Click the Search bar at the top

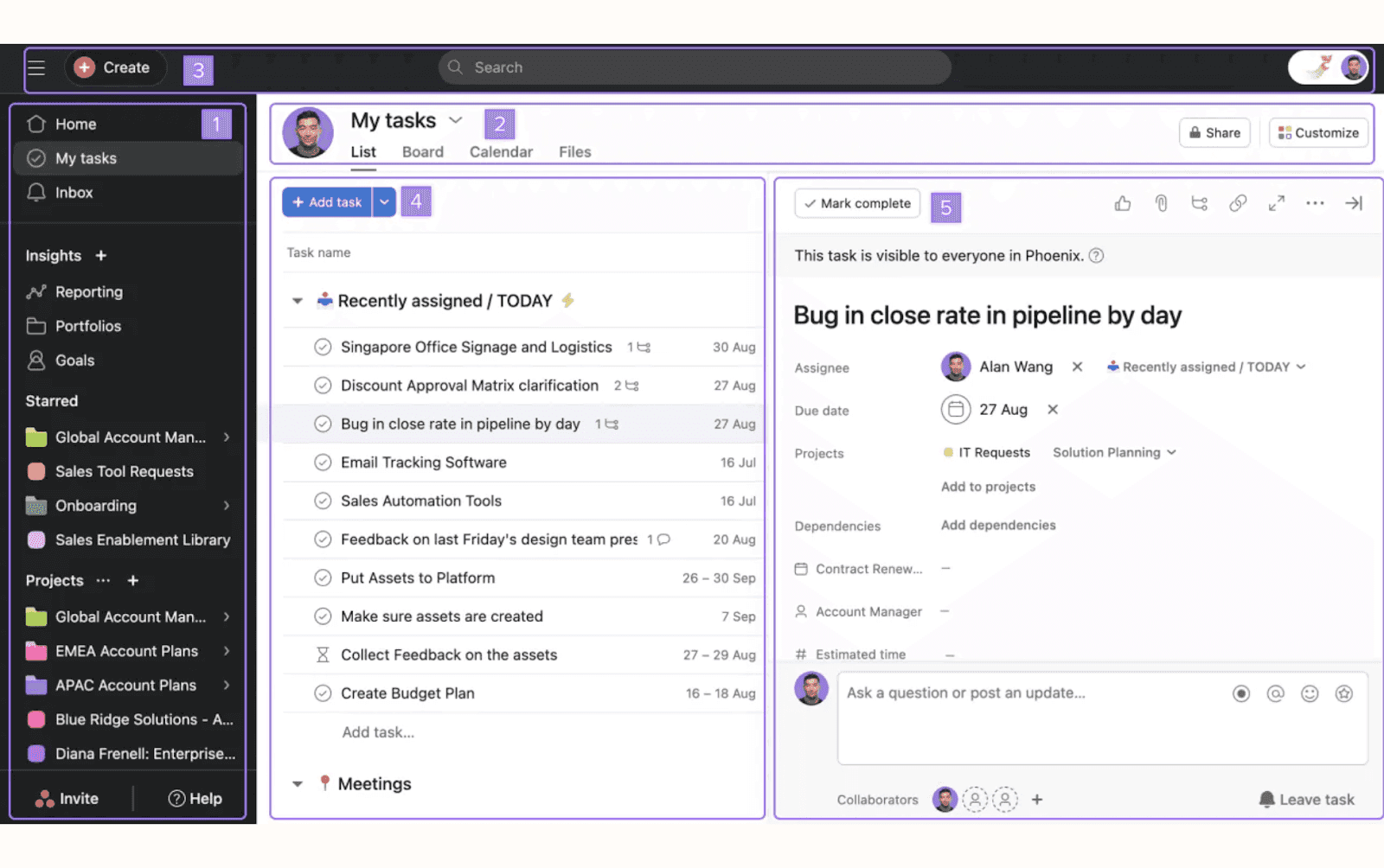pos(692,67)
